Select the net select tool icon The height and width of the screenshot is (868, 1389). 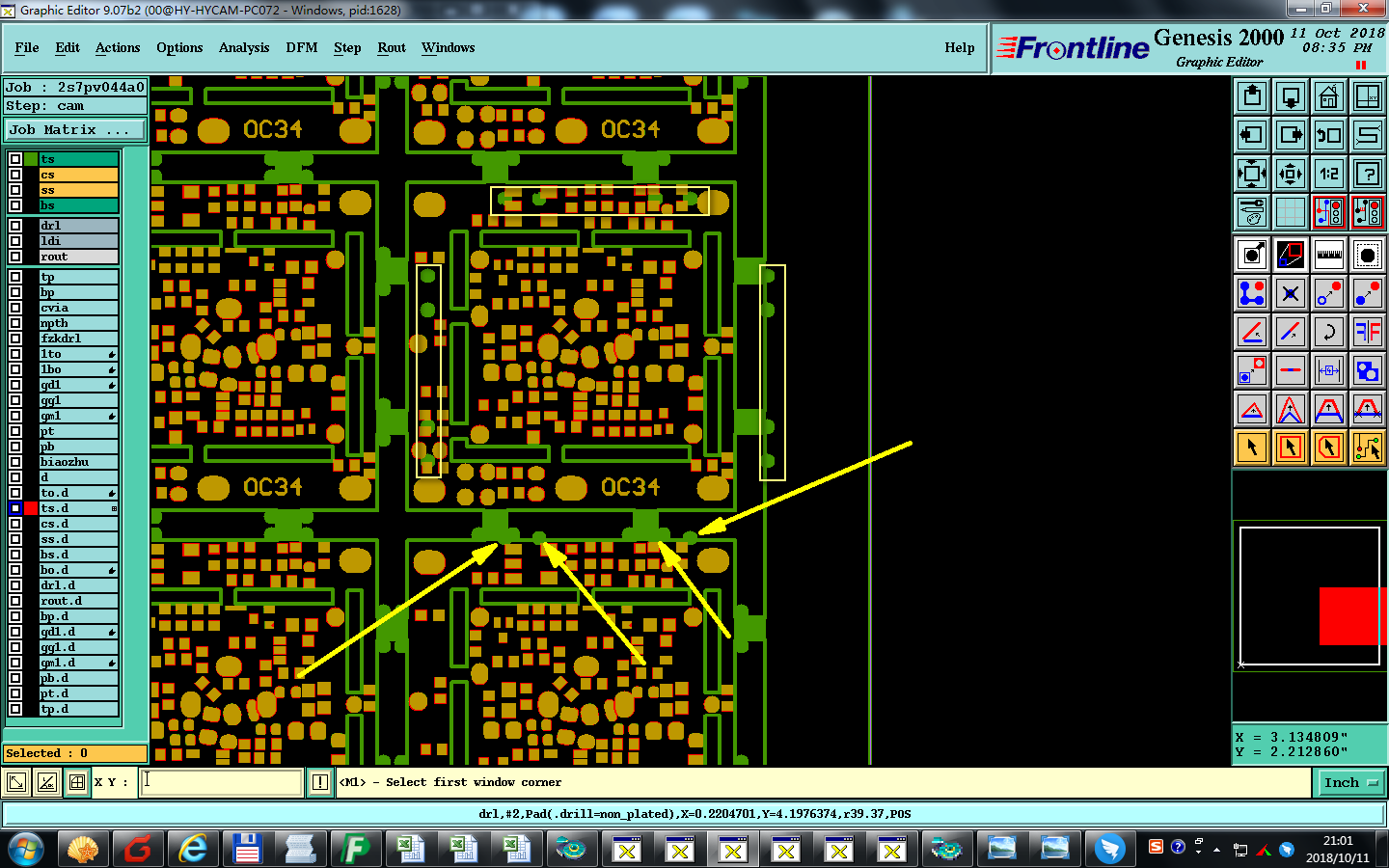coord(1368,448)
